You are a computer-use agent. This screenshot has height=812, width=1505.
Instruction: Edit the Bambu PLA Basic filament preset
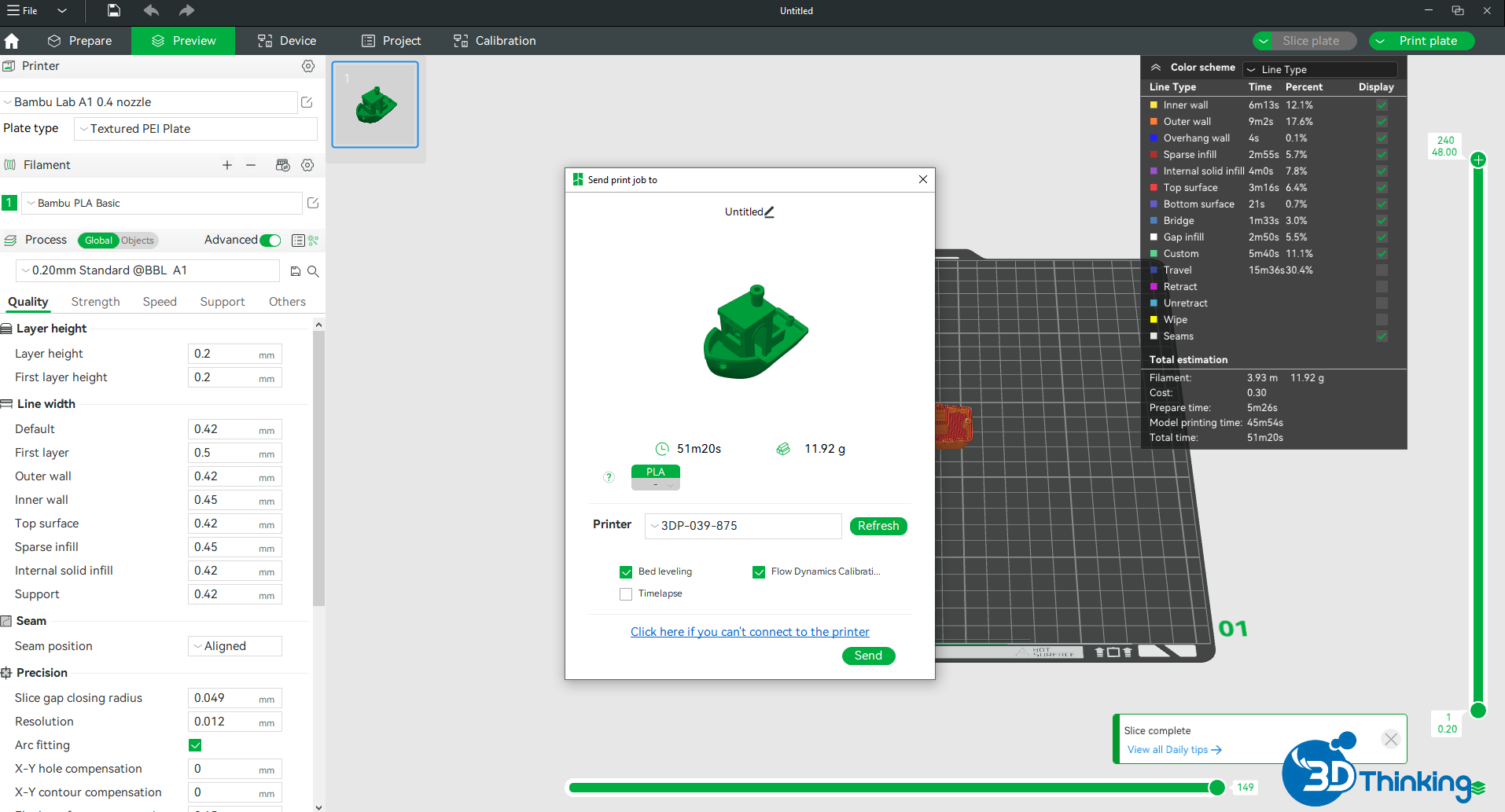tap(313, 203)
